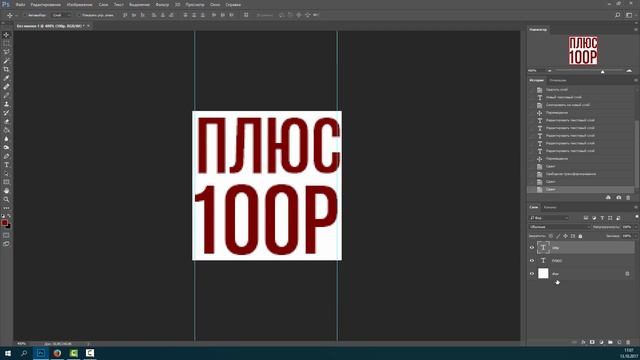This screenshot has width=640, height=360.
Task: Select the Eraser tool
Action: pos(6,122)
